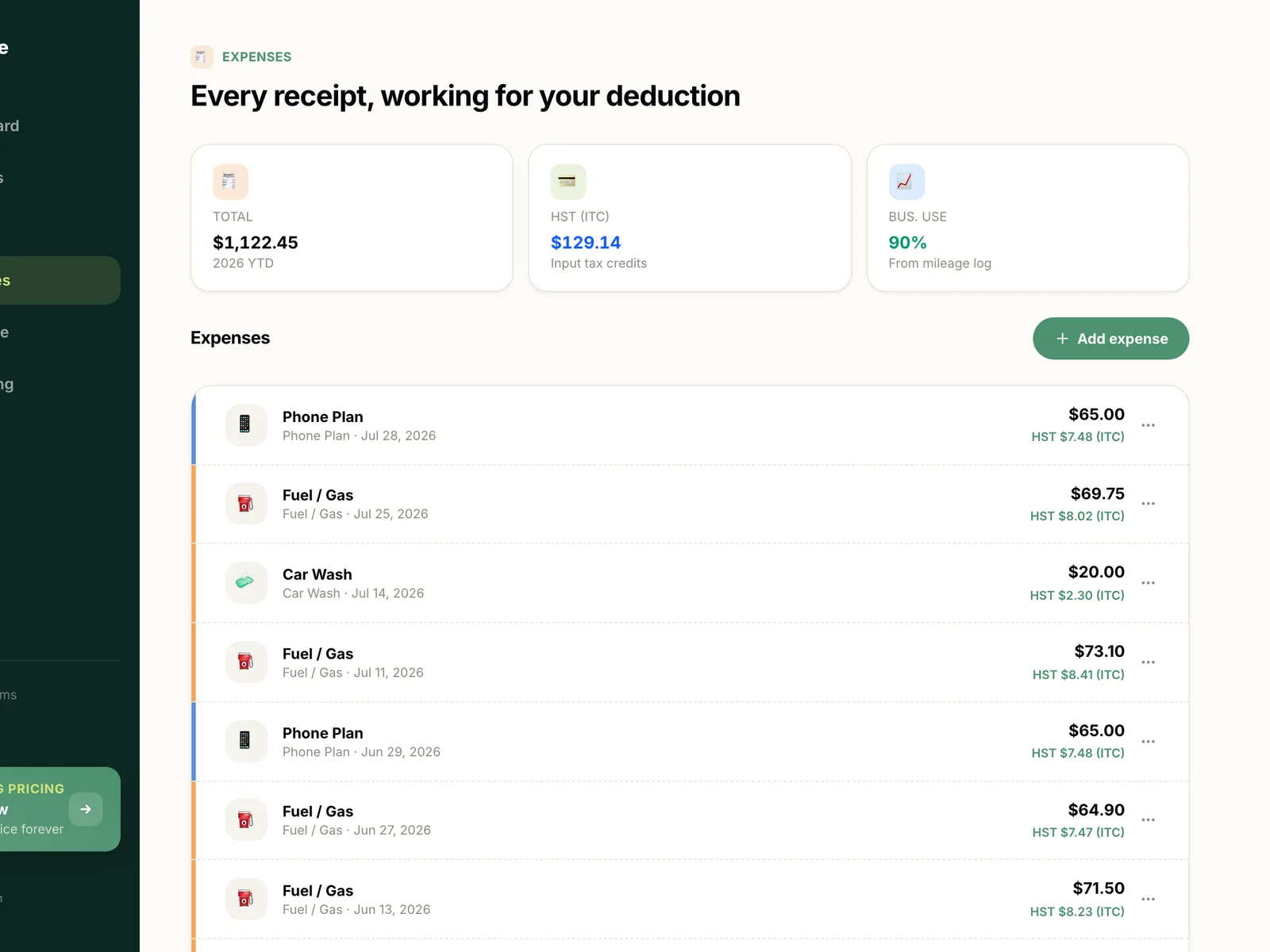This screenshot has height=952, width=1270.
Task: Click the gas pump icon for Fuel / Gas Jul 11
Action: pyautogui.click(x=246, y=662)
